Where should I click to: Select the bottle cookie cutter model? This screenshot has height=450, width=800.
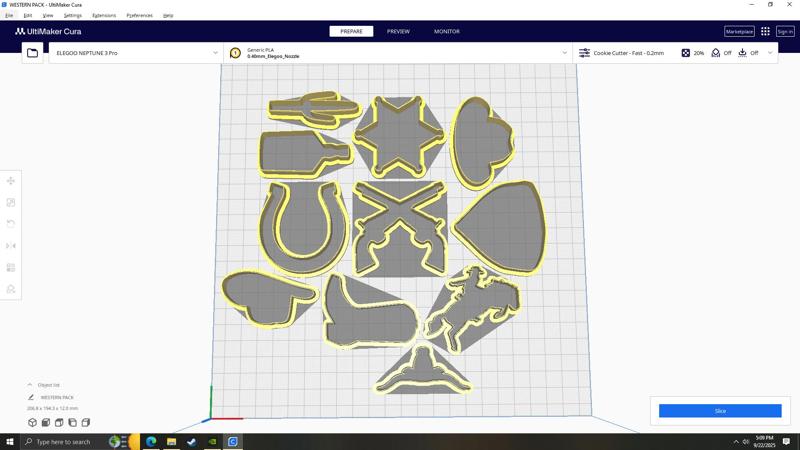coord(304,154)
